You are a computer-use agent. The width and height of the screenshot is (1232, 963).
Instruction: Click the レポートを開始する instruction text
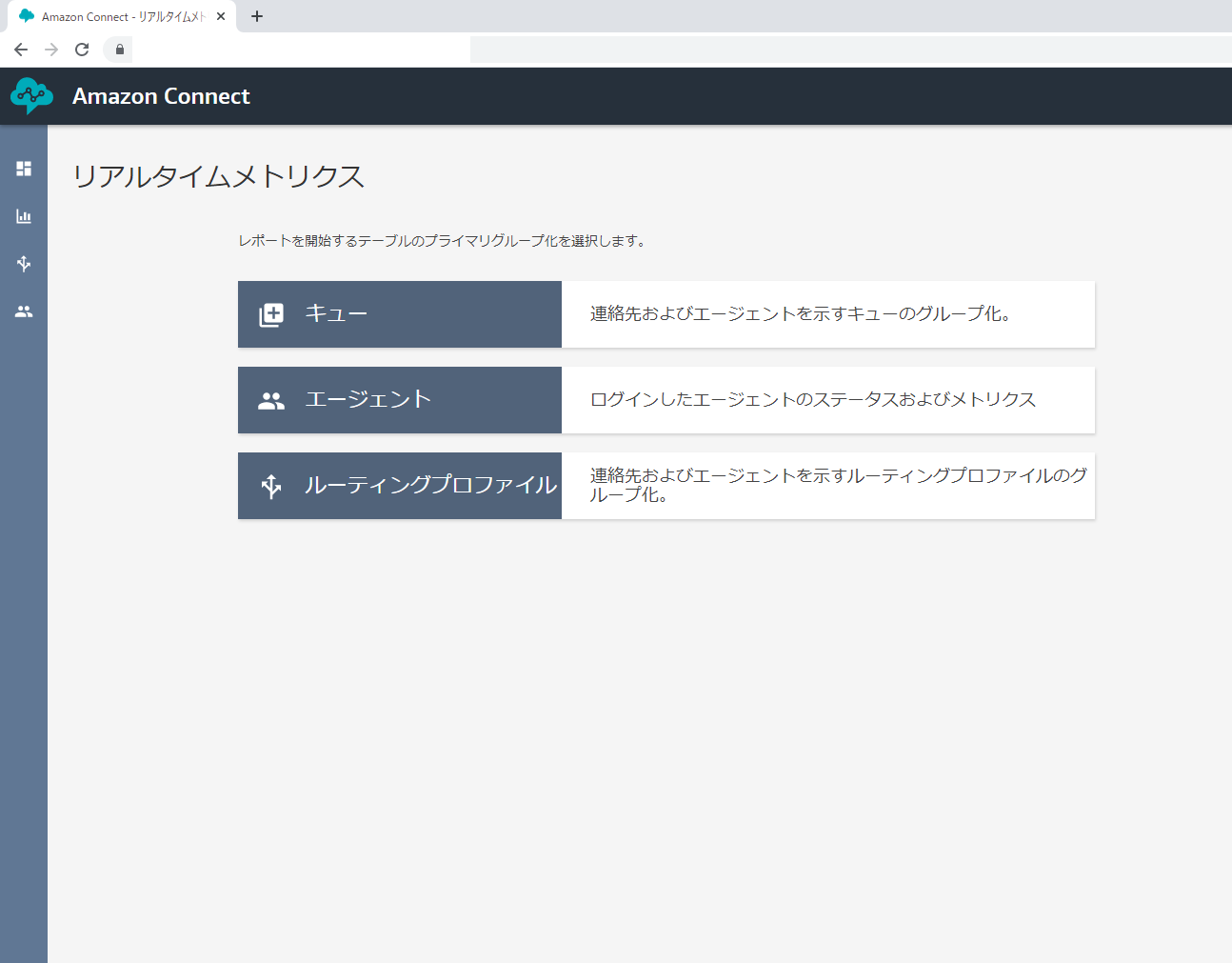coord(443,241)
